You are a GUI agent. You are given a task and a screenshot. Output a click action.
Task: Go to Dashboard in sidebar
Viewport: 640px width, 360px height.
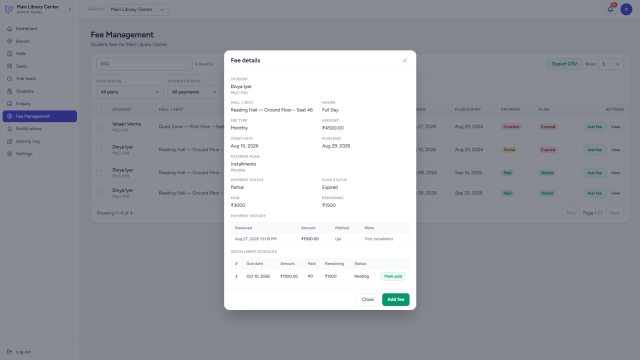point(40,29)
